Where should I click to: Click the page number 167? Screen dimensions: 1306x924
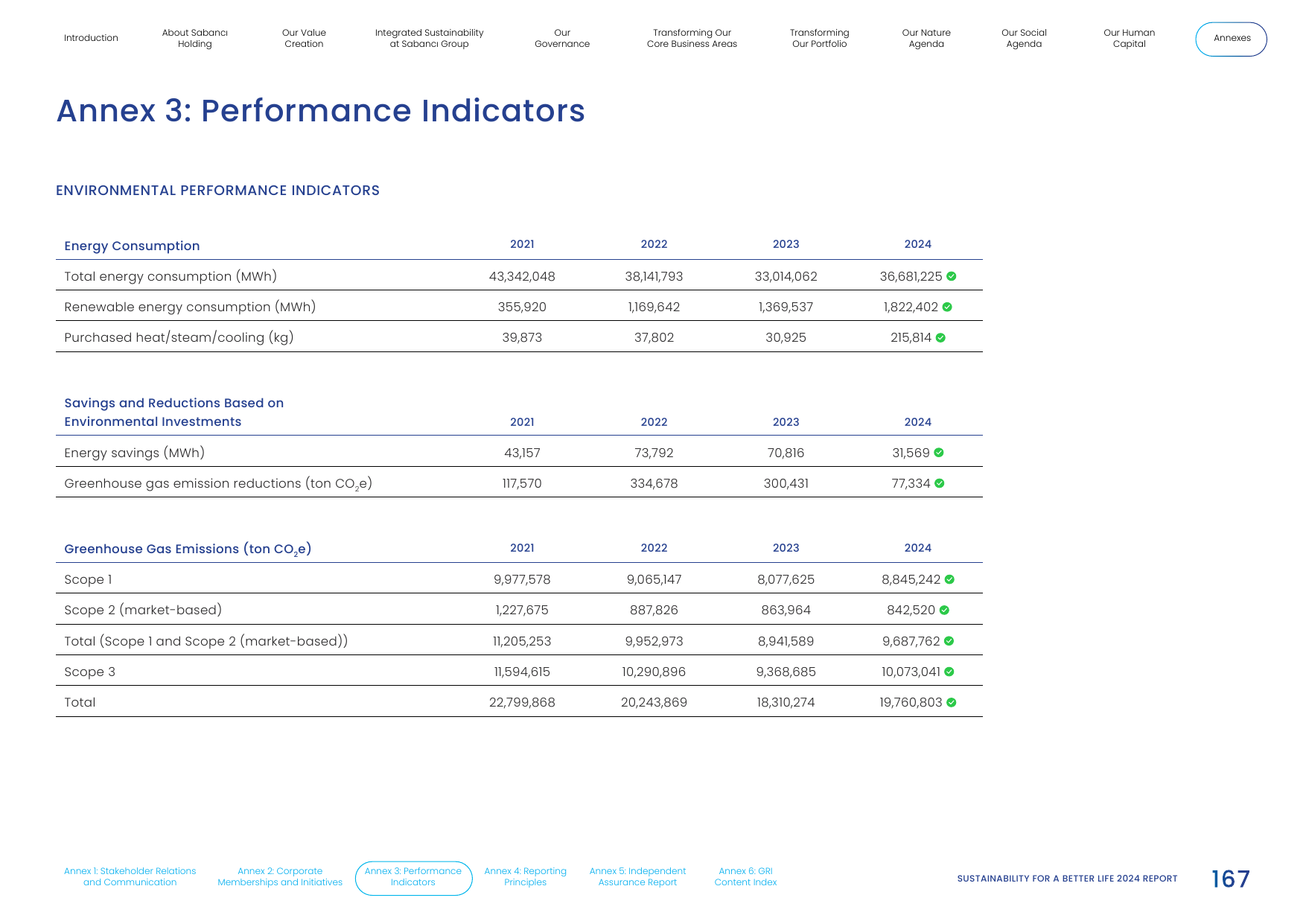coord(1230,879)
